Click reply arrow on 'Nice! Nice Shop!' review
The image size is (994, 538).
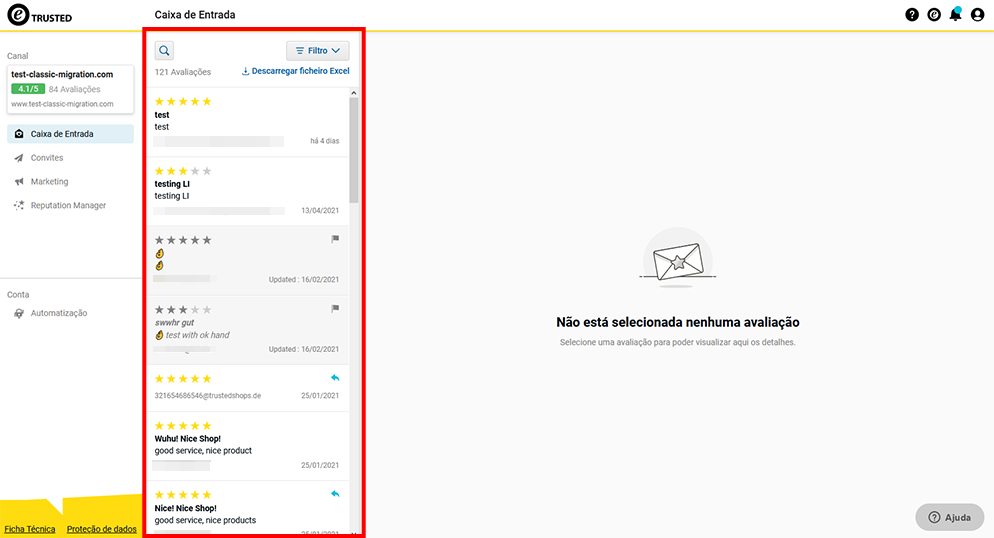[x=335, y=494]
